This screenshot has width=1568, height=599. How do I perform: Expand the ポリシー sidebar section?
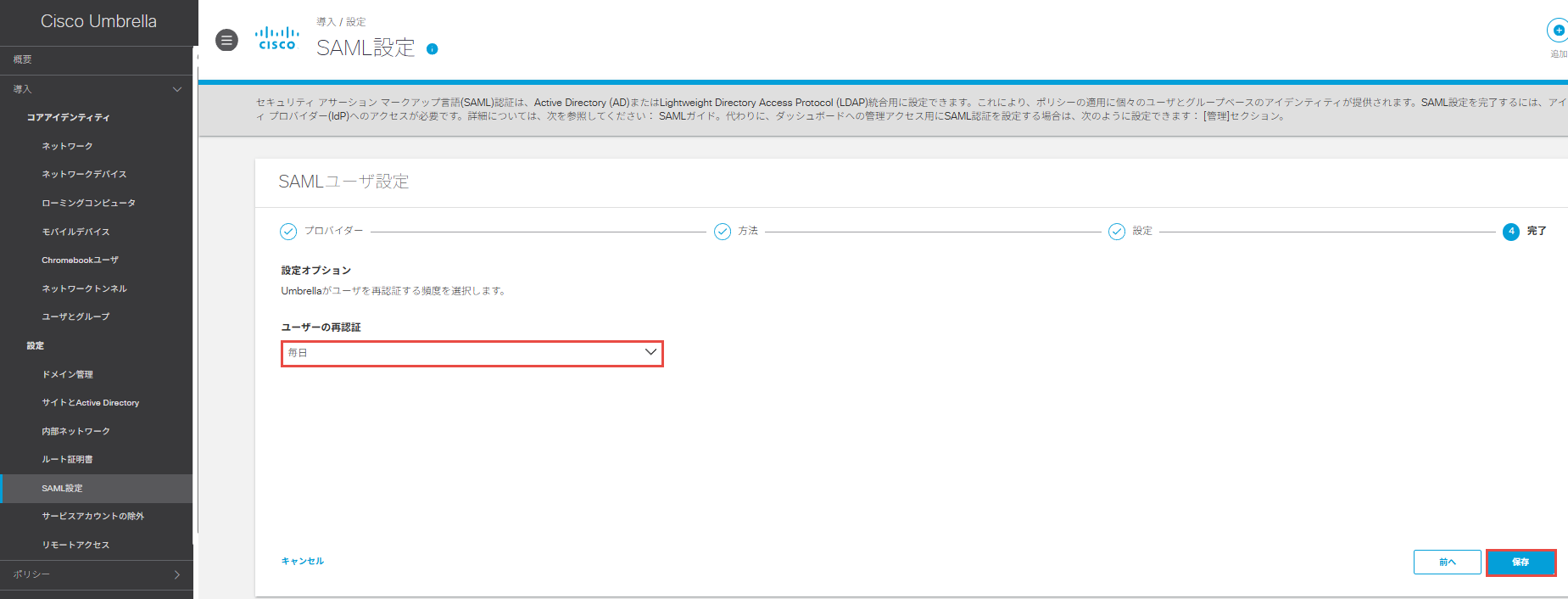click(x=176, y=574)
